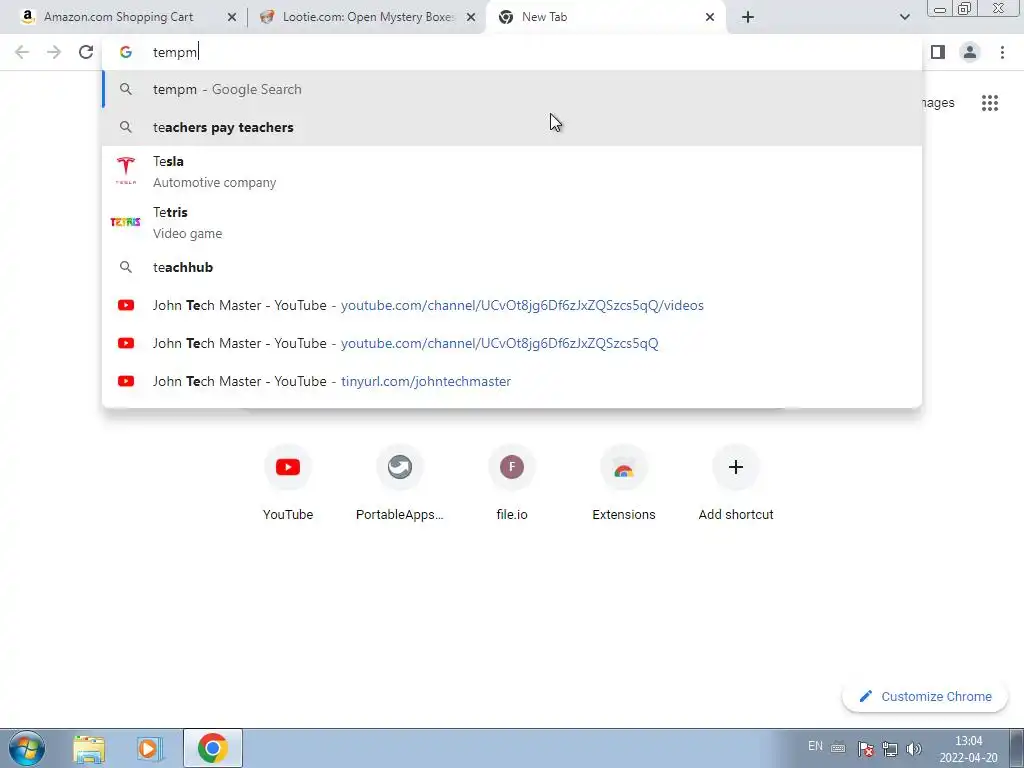Close the New Tab tab

point(710,18)
